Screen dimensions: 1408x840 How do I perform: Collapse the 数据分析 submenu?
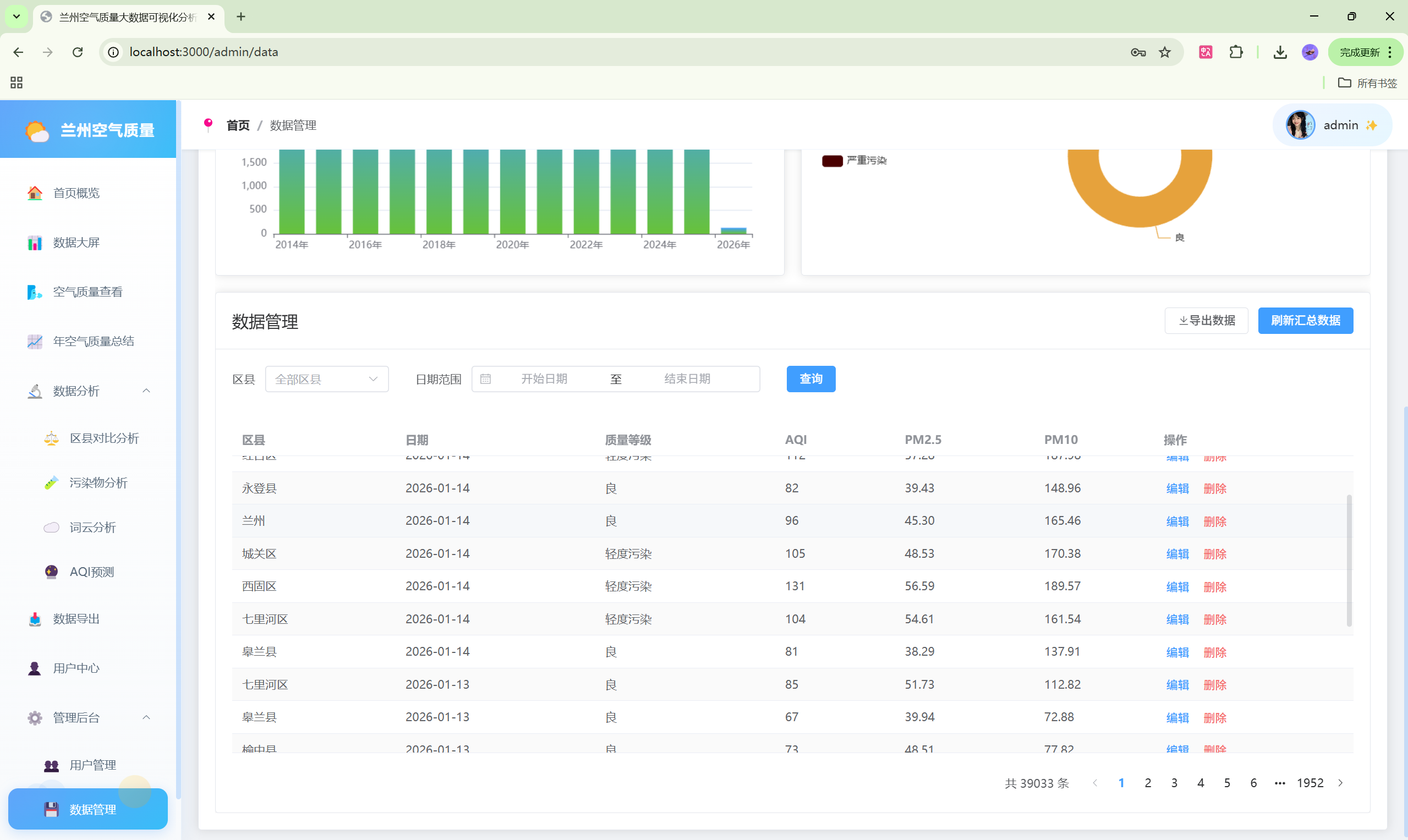pyautogui.click(x=146, y=391)
